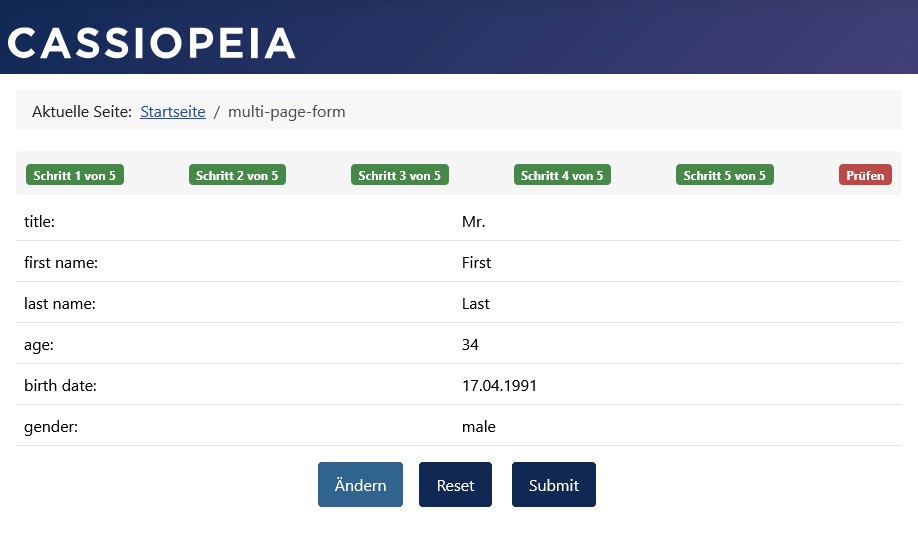Click the last name value Last
Viewport: 918px width, 545px height.
tap(476, 304)
